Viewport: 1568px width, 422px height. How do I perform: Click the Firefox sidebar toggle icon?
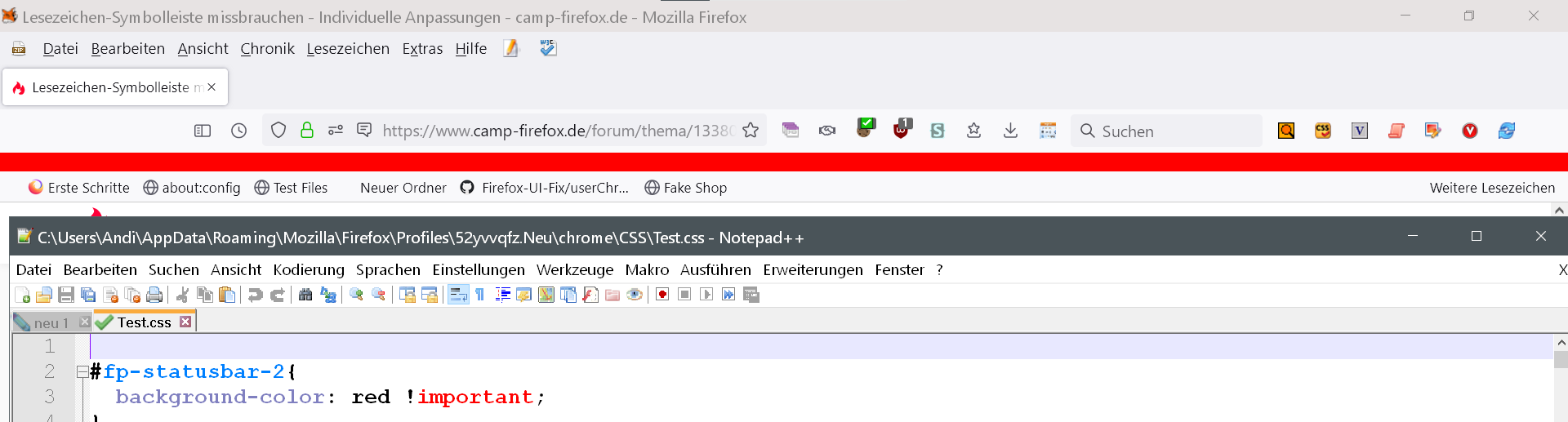203,131
